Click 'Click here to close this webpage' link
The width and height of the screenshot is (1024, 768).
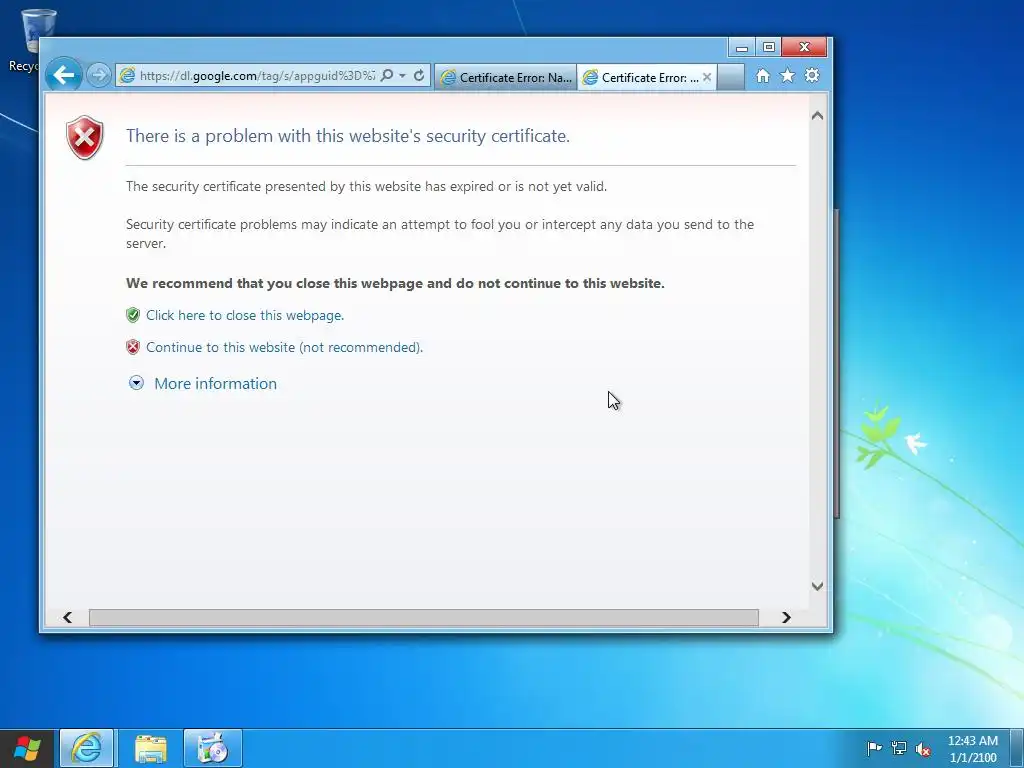[245, 315]
